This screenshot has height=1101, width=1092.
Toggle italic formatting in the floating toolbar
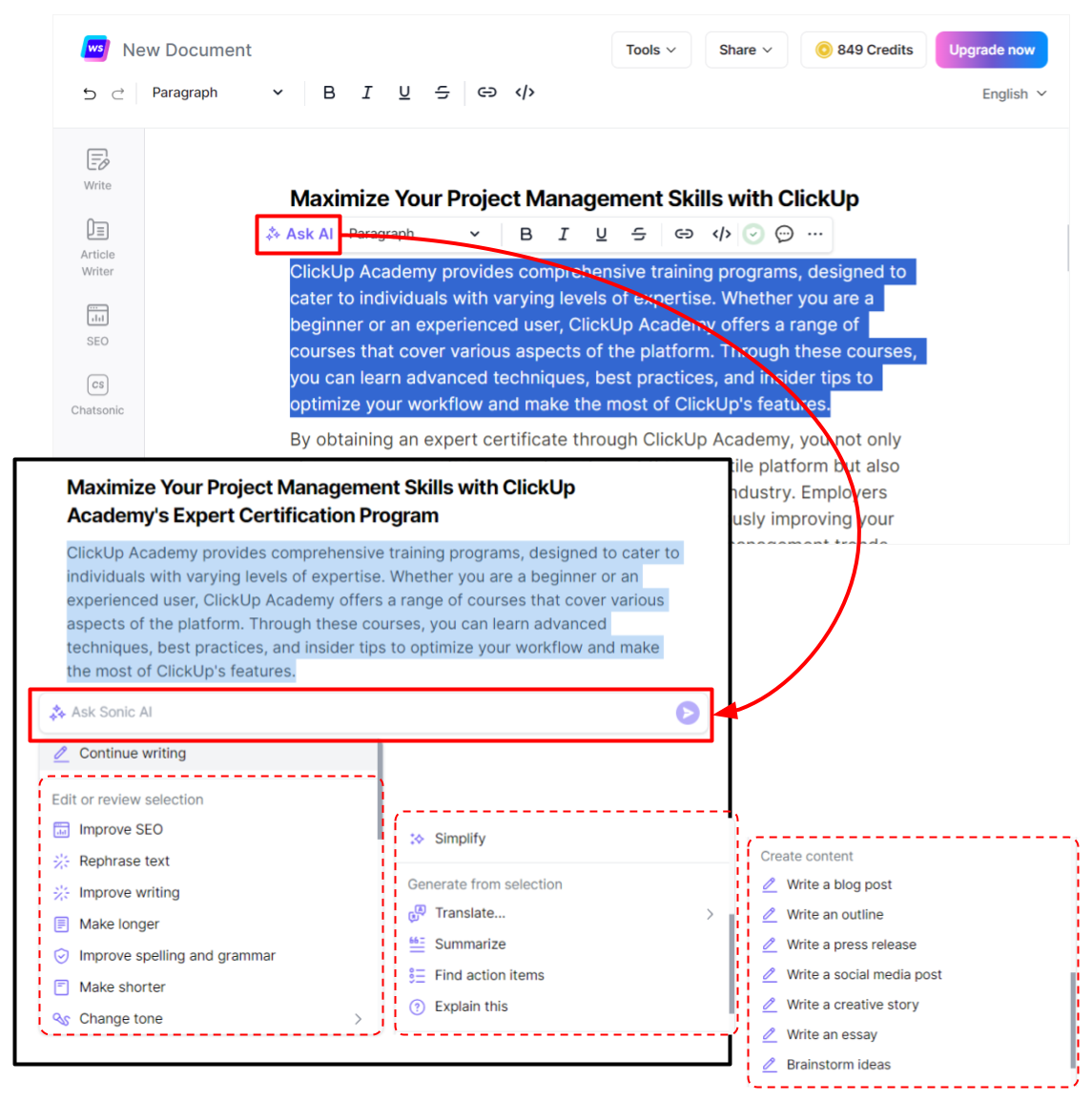click(564, 234)
